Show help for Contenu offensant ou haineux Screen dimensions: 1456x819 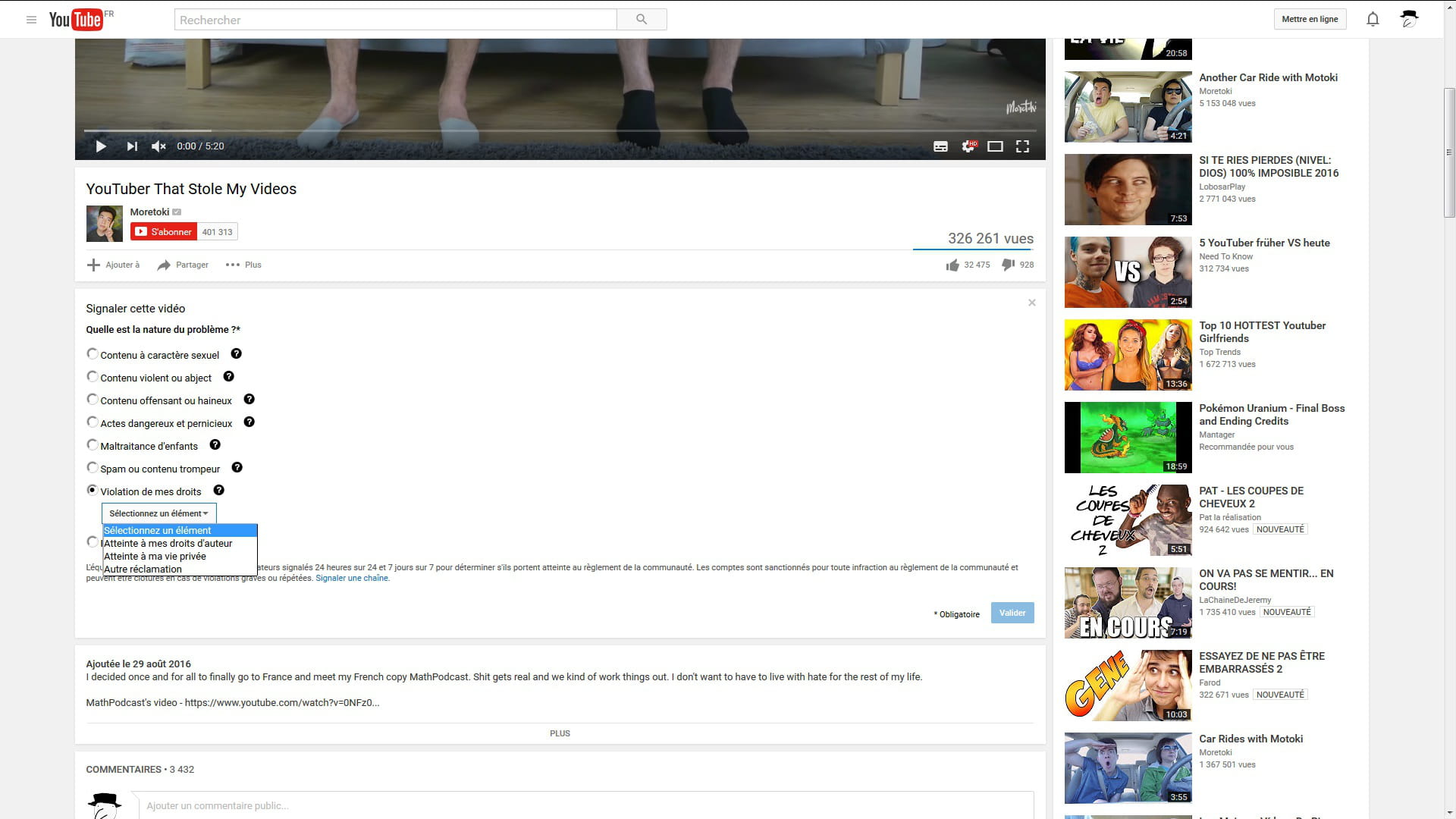pos(249,400)
